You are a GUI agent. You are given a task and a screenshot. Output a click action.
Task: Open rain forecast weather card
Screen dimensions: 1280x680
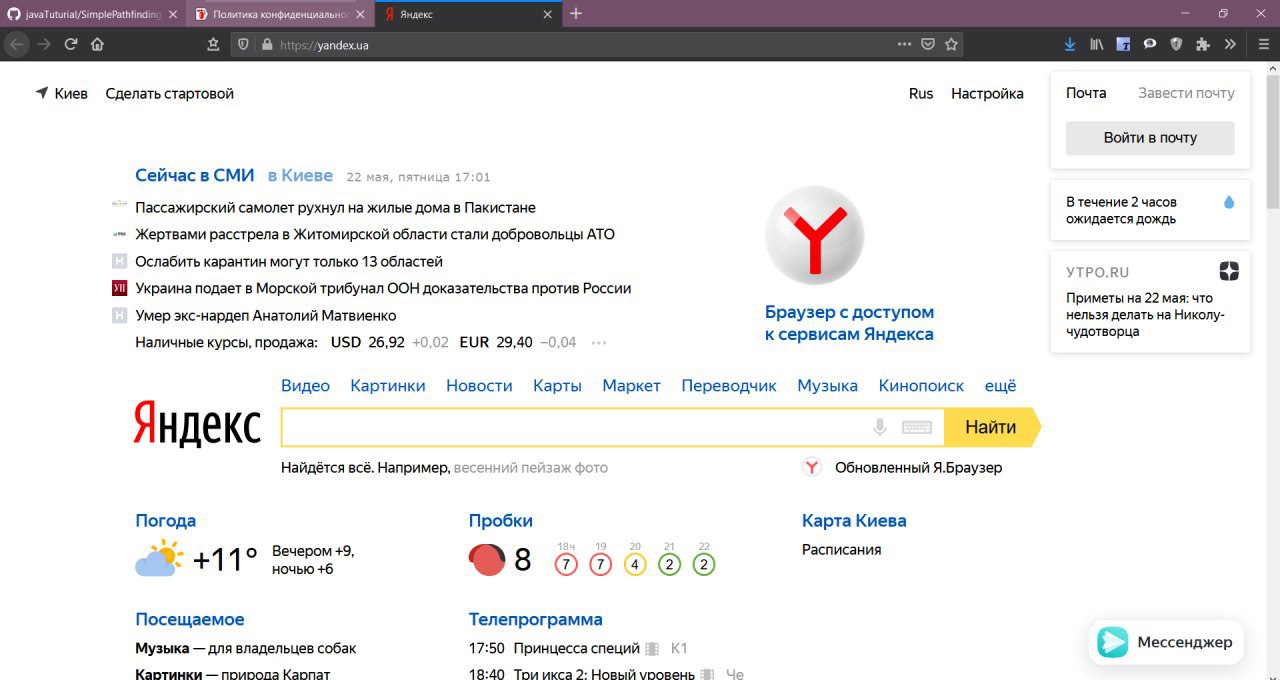(1150, 210)
